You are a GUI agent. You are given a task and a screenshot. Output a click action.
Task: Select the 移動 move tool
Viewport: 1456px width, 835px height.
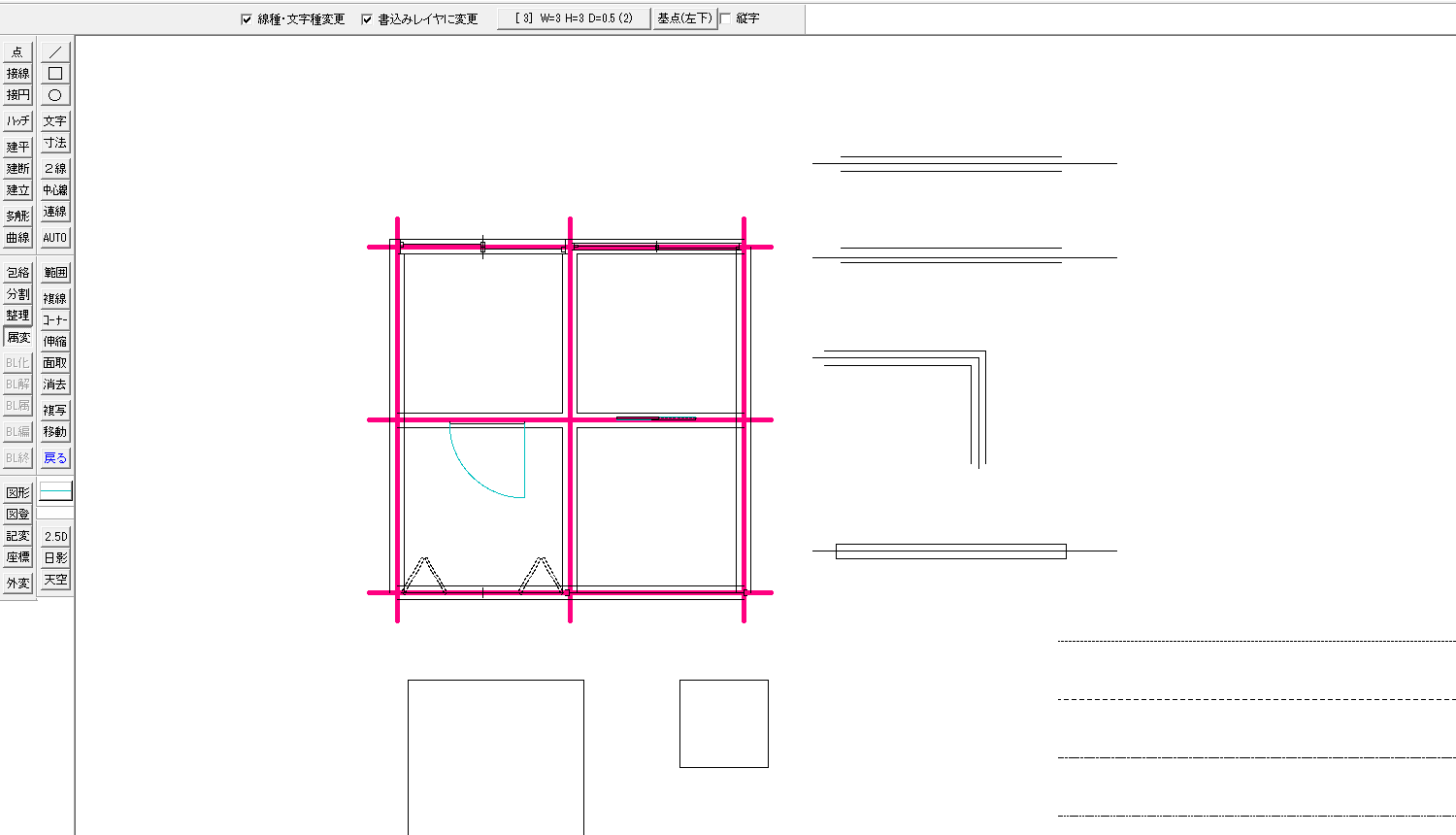click(55, 431)
